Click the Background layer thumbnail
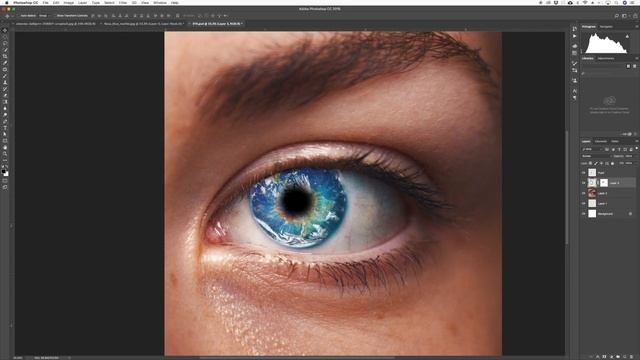The width and height of the screenshot is (640, 360). click(x=592, y=213)
